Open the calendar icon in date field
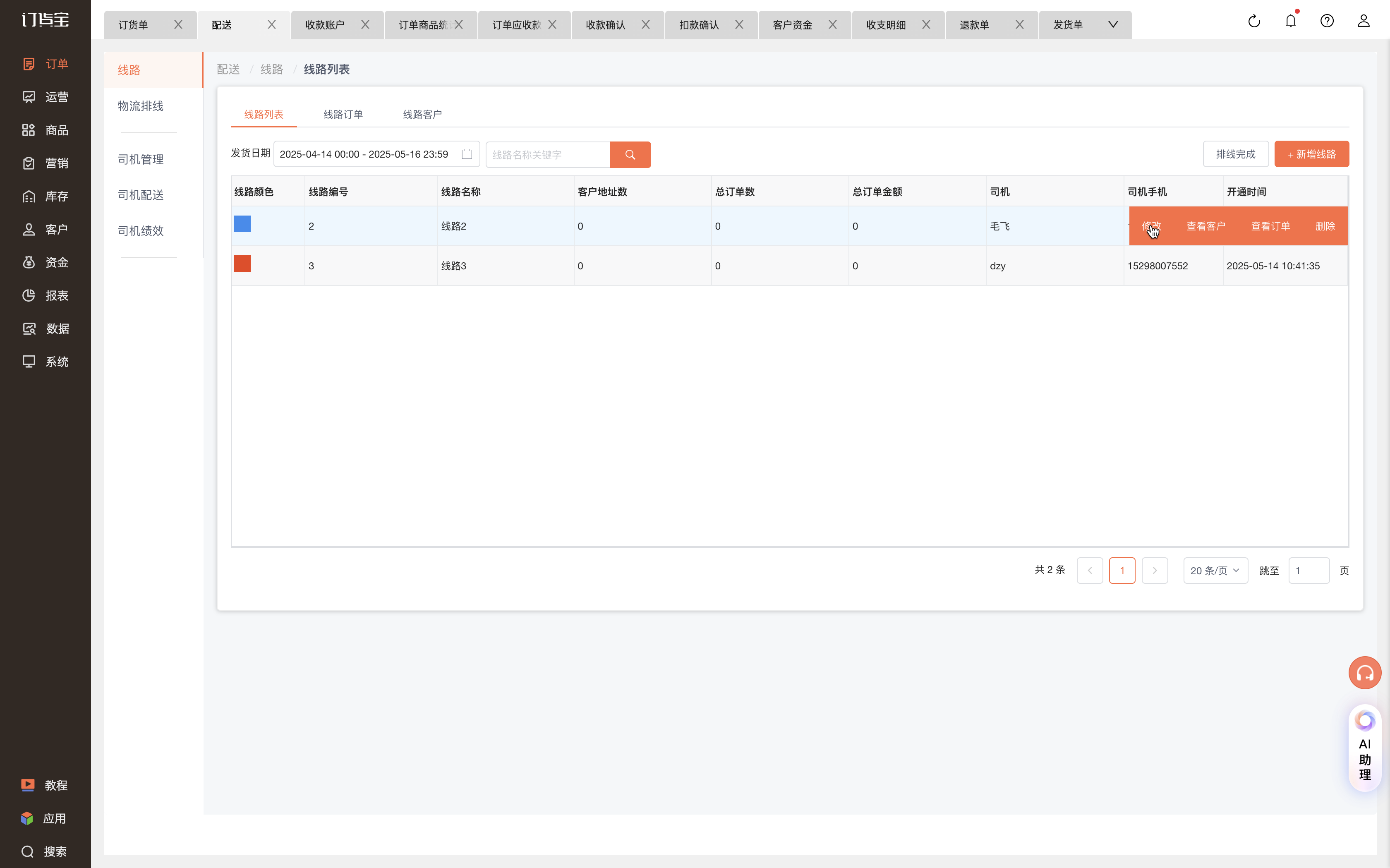 [467, 154]
